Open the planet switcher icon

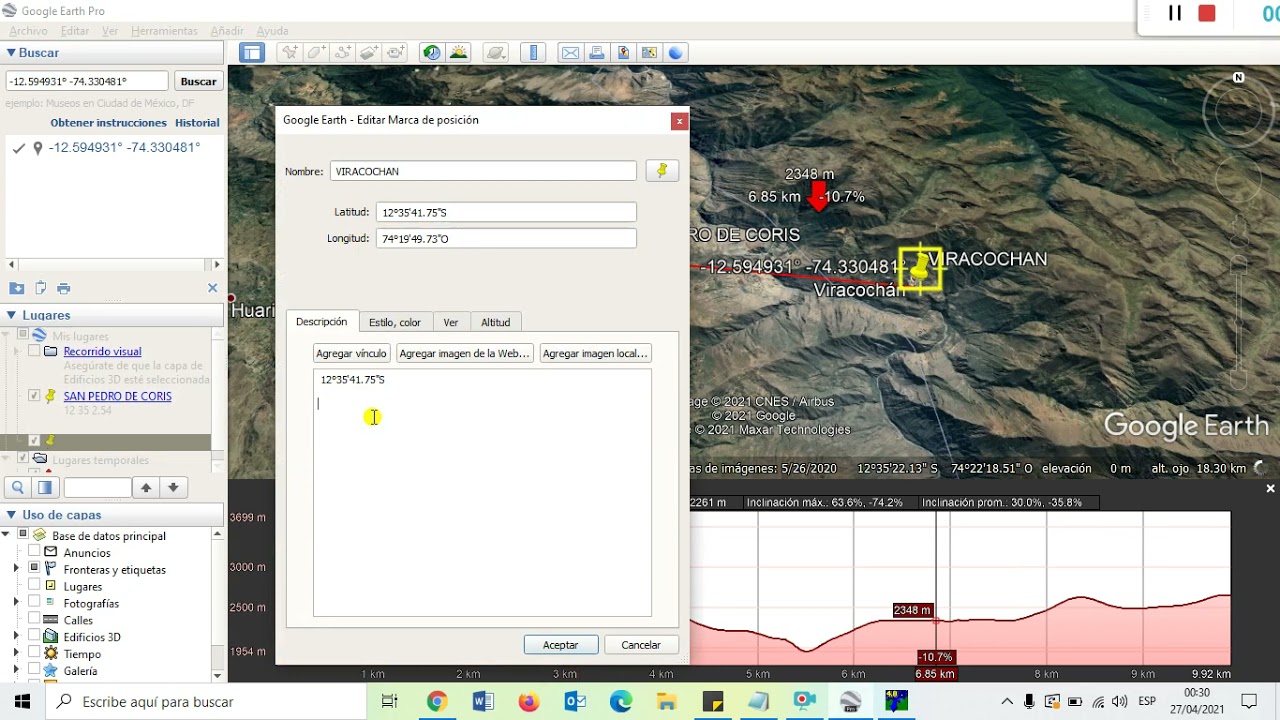click(x=495, y=53)
